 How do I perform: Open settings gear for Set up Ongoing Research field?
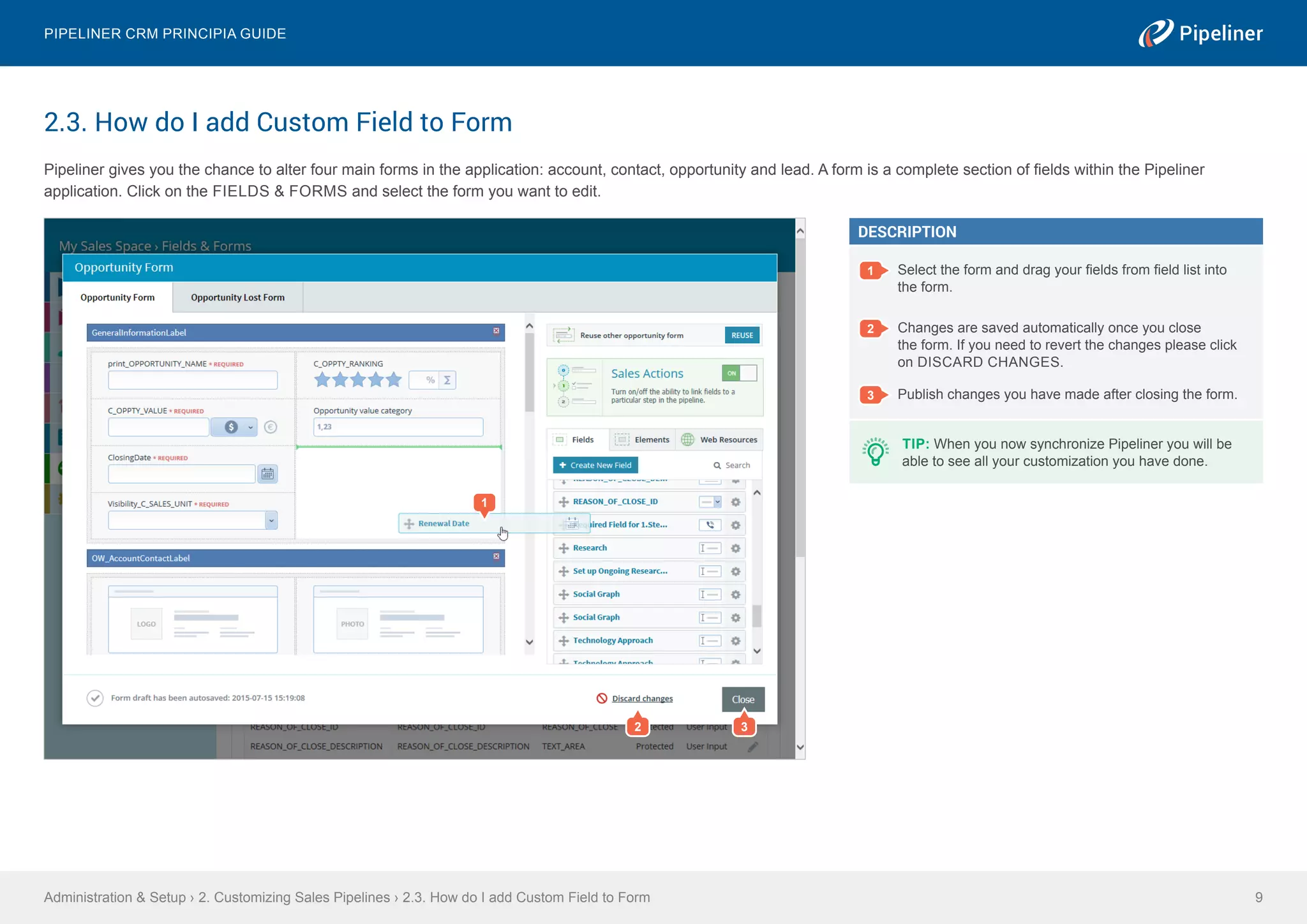coord(735,571)
